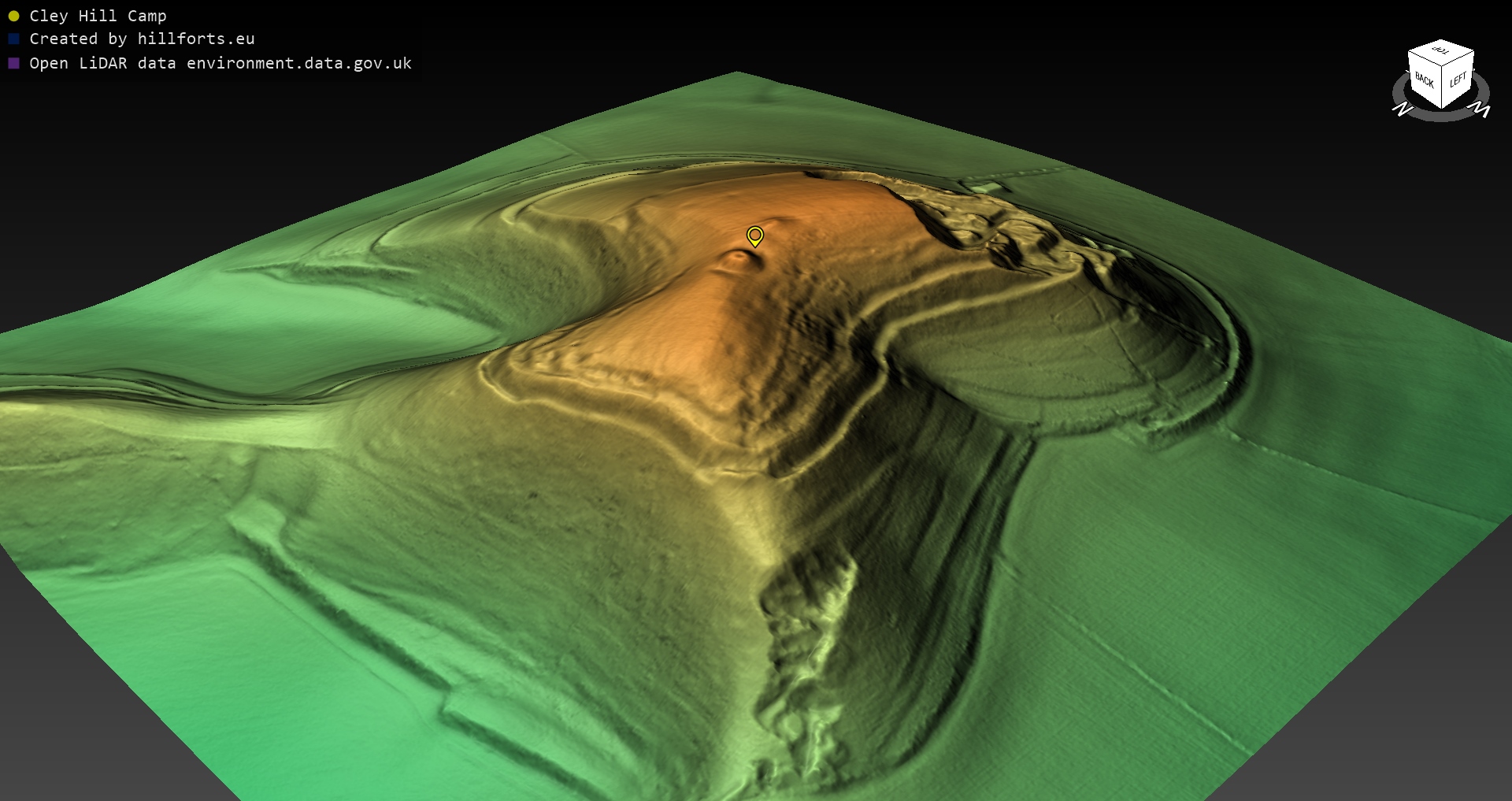
Task: Switch to LEFT view via the cube
Action: tap(1458, 80)
